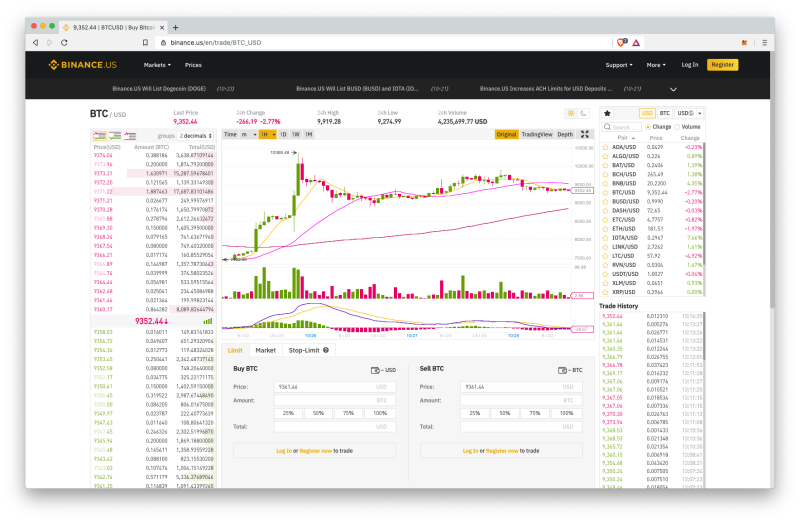Favorite the XRP/USD pair star
This screenshot has height=522, width=800.
point(606,292)
